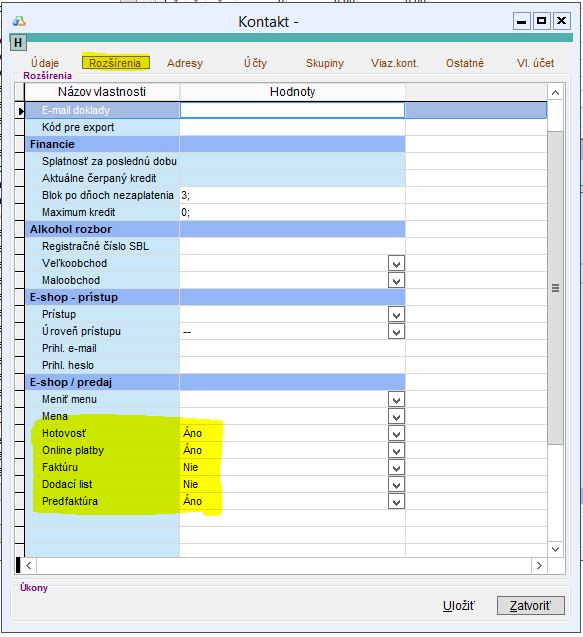Open the Hotovosť value dropdown
Image resolution: width=583 pixels, height=637 pixels.
(397, 434)
